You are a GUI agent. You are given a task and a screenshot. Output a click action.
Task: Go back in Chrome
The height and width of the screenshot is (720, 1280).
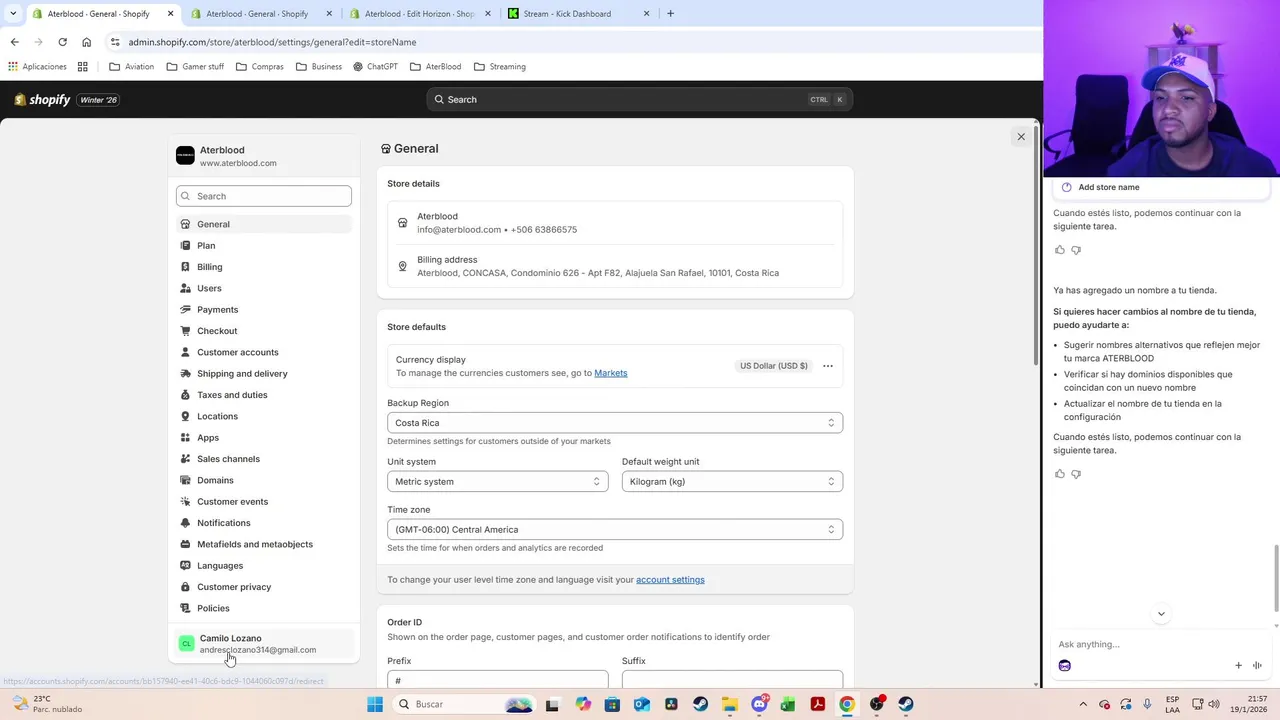pos(14,42)
